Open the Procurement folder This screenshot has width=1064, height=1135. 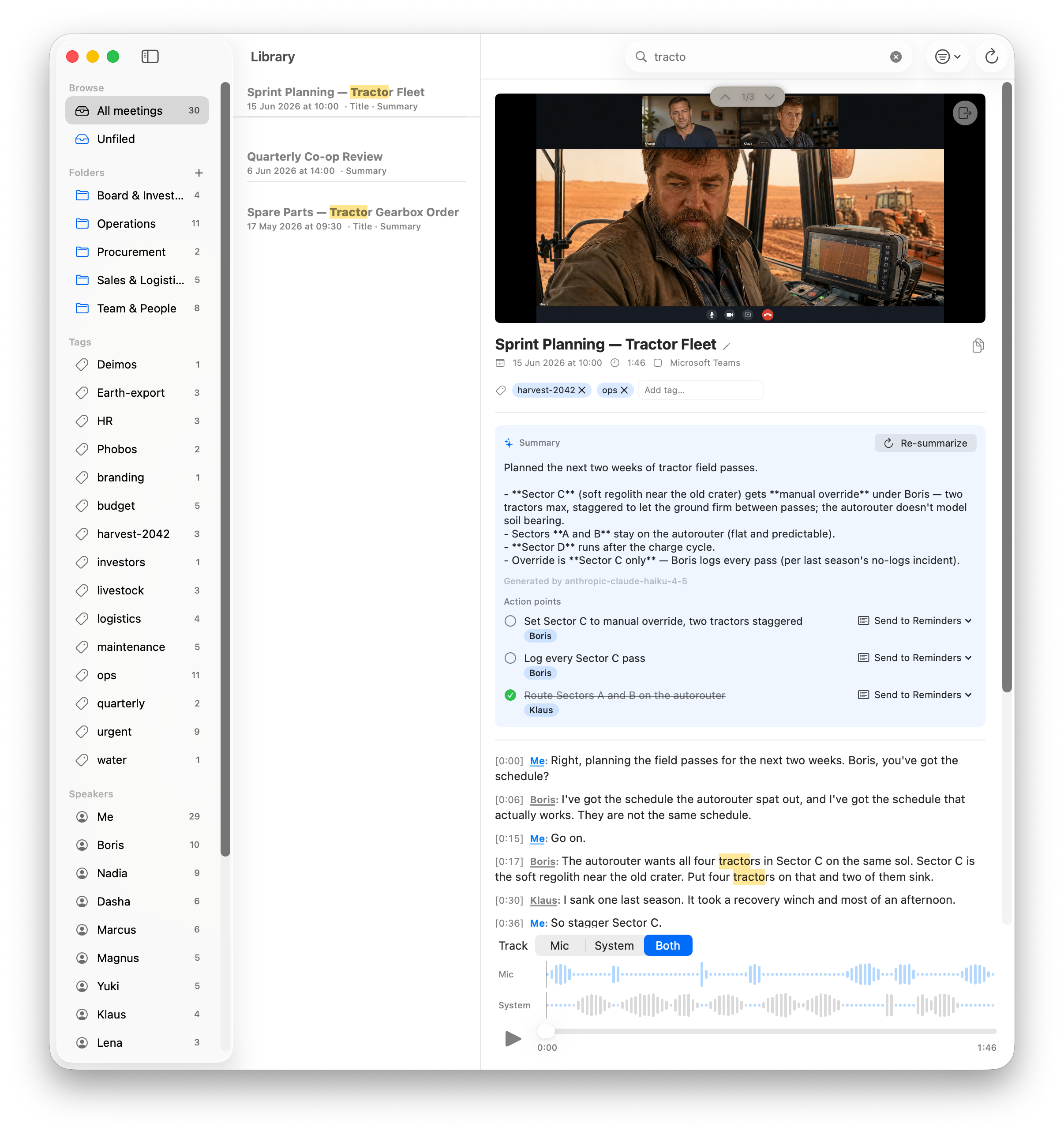(137, 252)
